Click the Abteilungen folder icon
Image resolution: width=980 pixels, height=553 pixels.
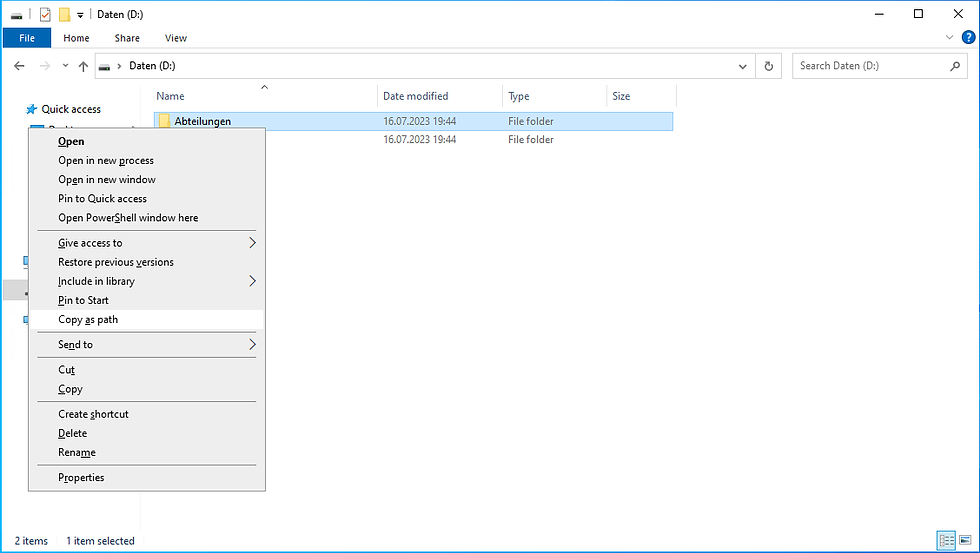(164, 121)
